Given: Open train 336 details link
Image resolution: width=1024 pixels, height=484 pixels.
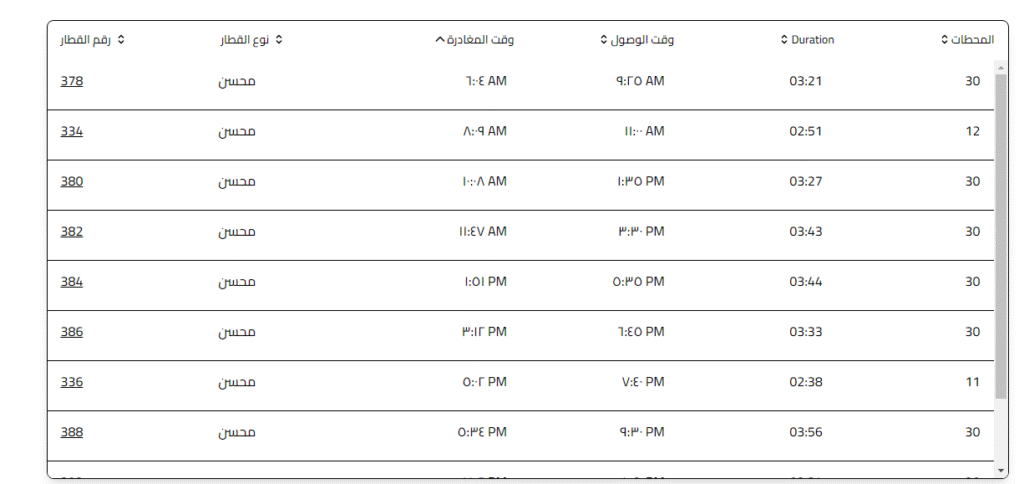Looking at the screenshot, I should coord(71,382).
